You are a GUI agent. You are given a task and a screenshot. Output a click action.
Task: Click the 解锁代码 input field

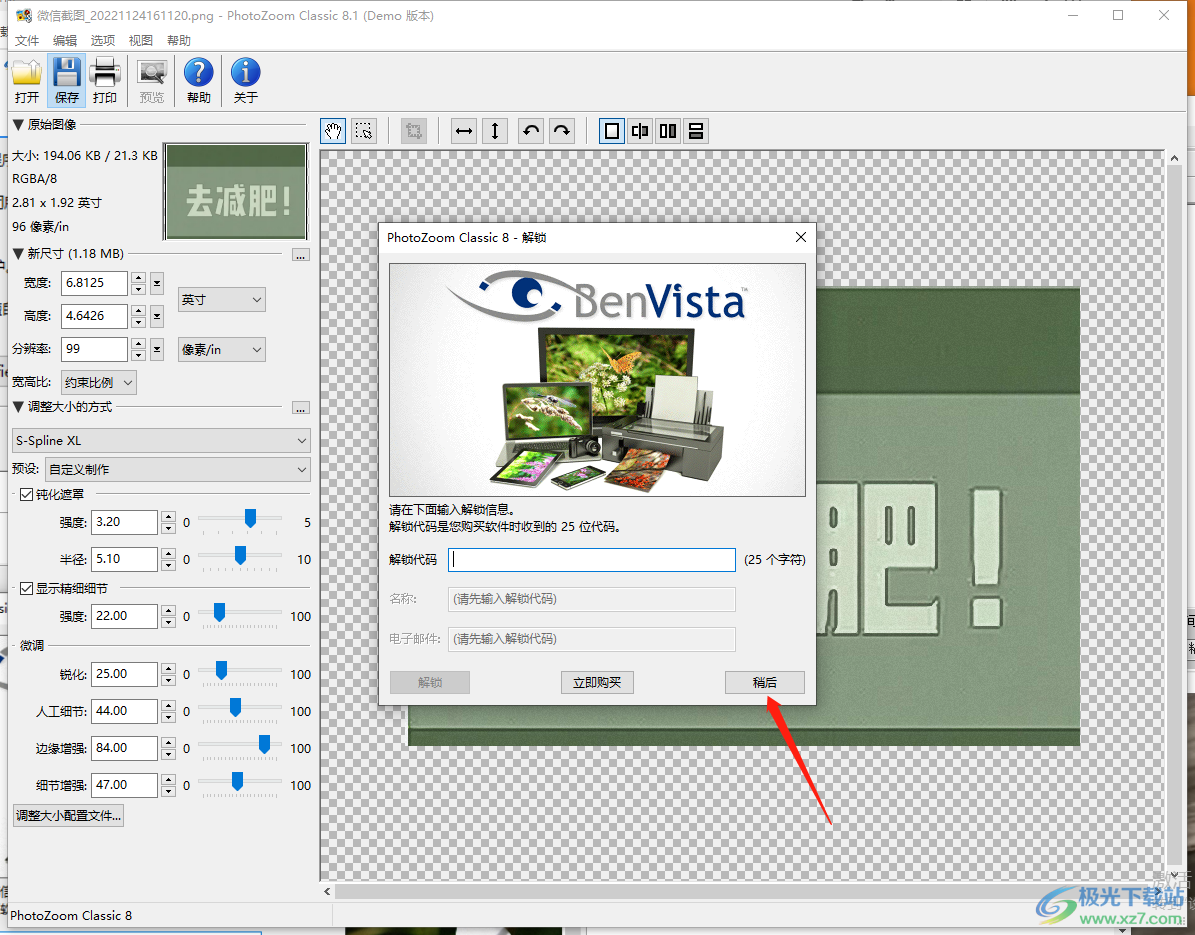pyautogui.click(x=592, y=560)
